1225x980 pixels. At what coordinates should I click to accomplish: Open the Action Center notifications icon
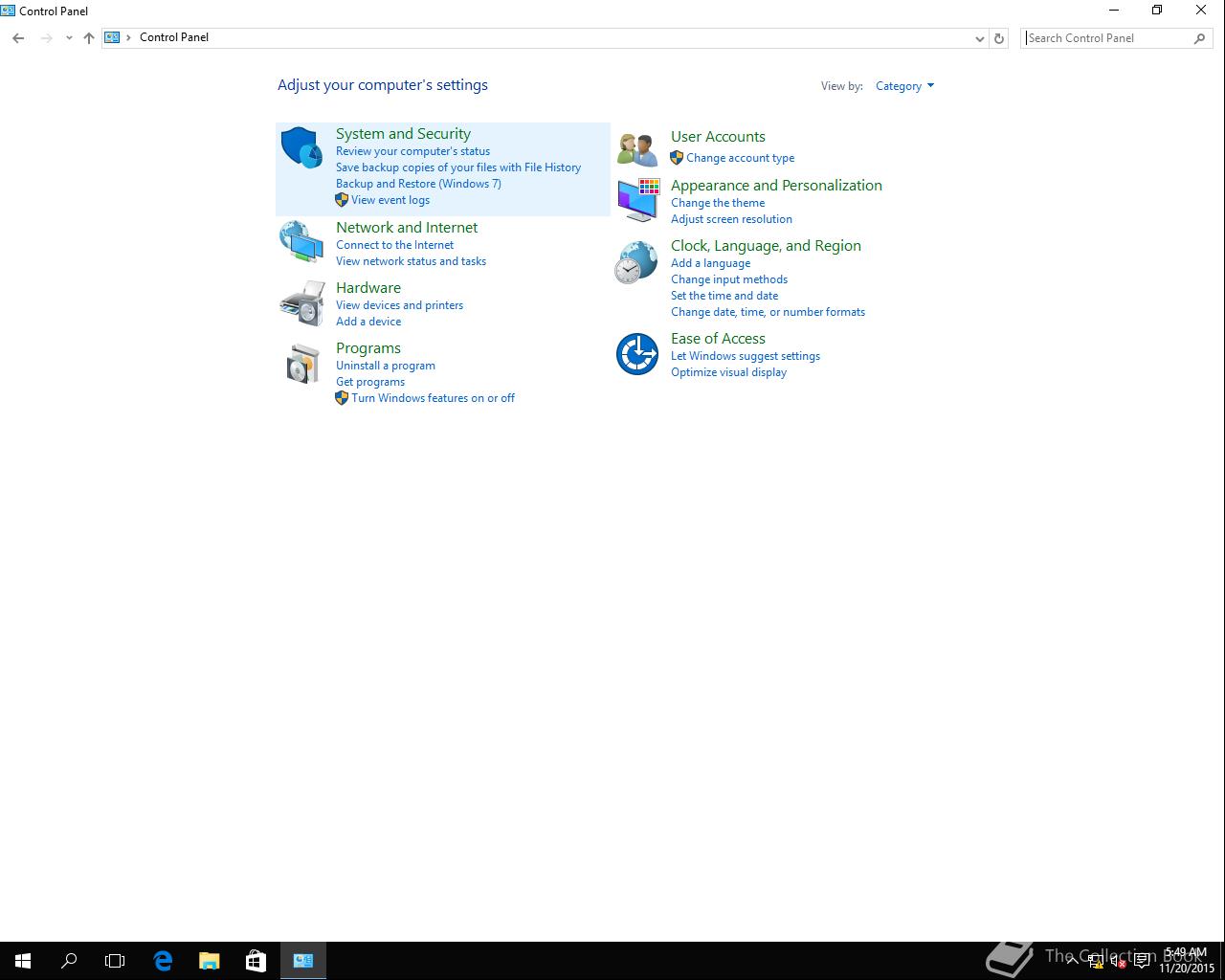pyautogui.click(x=1142, y=962)
